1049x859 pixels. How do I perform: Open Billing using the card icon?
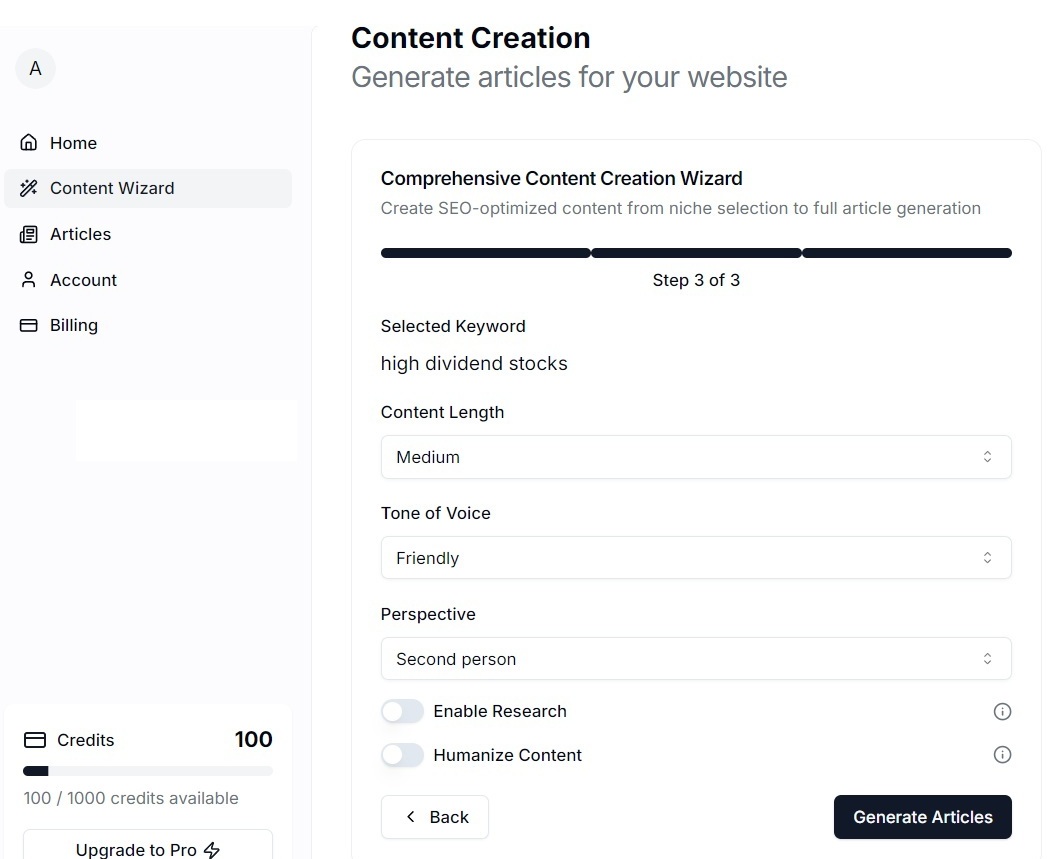pos(28,325)
